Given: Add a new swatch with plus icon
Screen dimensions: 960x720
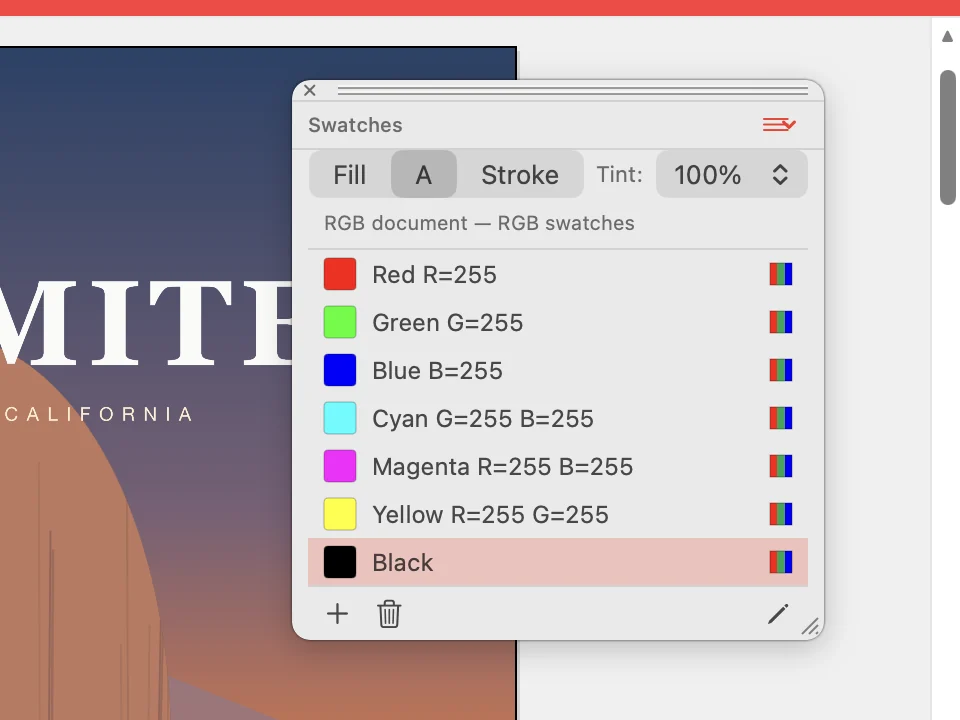Looking at the screenshot, I should click(337, 613).
